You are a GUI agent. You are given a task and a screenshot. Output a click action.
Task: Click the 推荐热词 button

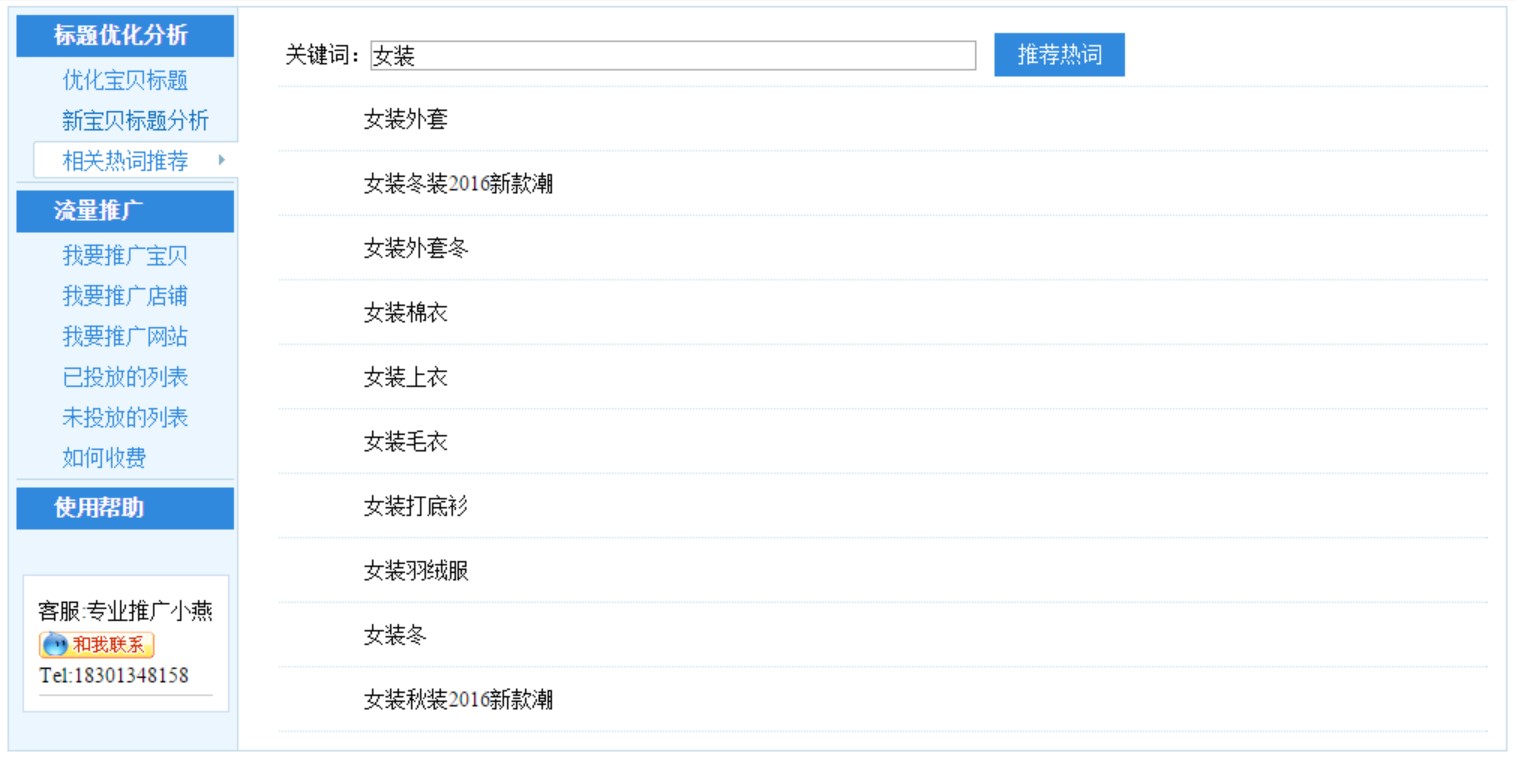point(1059,55)
